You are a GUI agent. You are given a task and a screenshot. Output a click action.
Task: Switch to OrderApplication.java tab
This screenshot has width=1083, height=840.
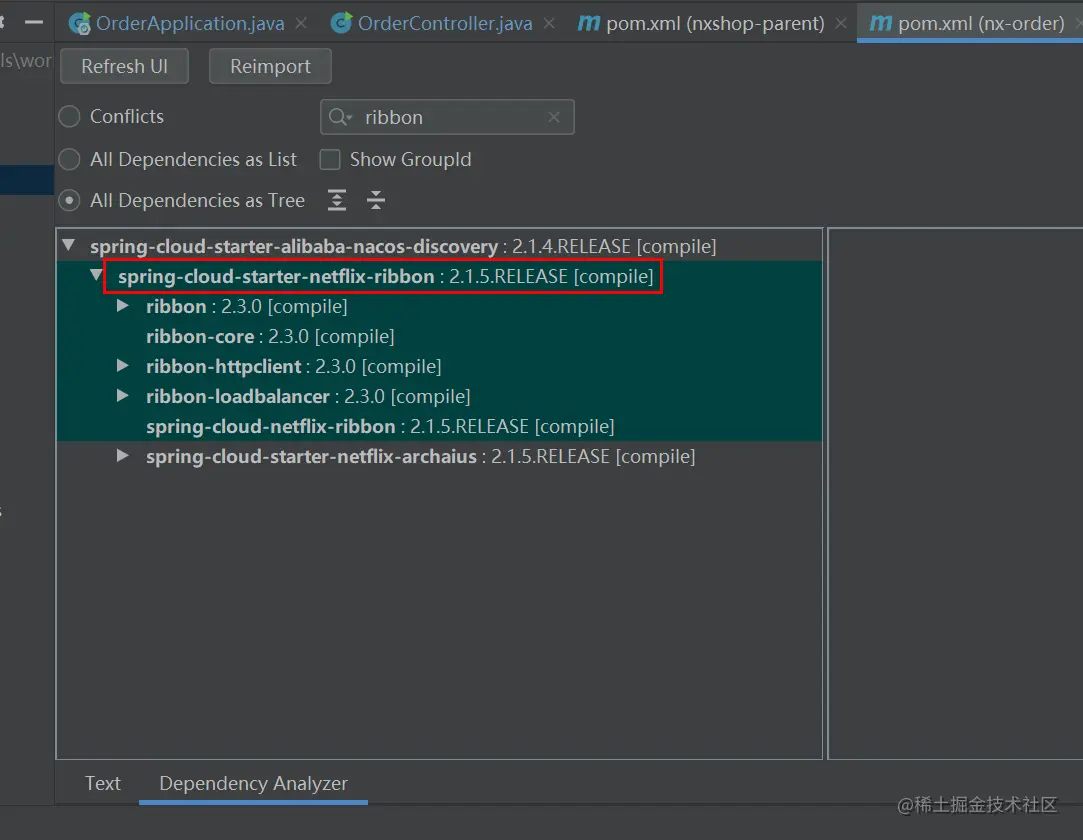coord(189,23)
